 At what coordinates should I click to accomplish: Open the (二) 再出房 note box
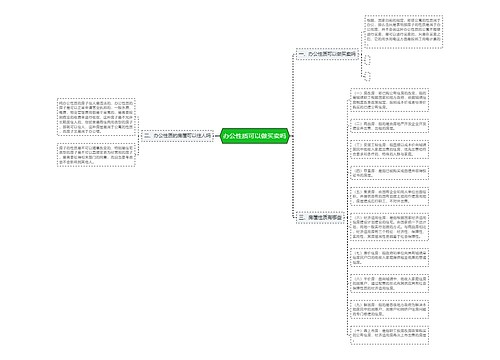click(389, 126)
